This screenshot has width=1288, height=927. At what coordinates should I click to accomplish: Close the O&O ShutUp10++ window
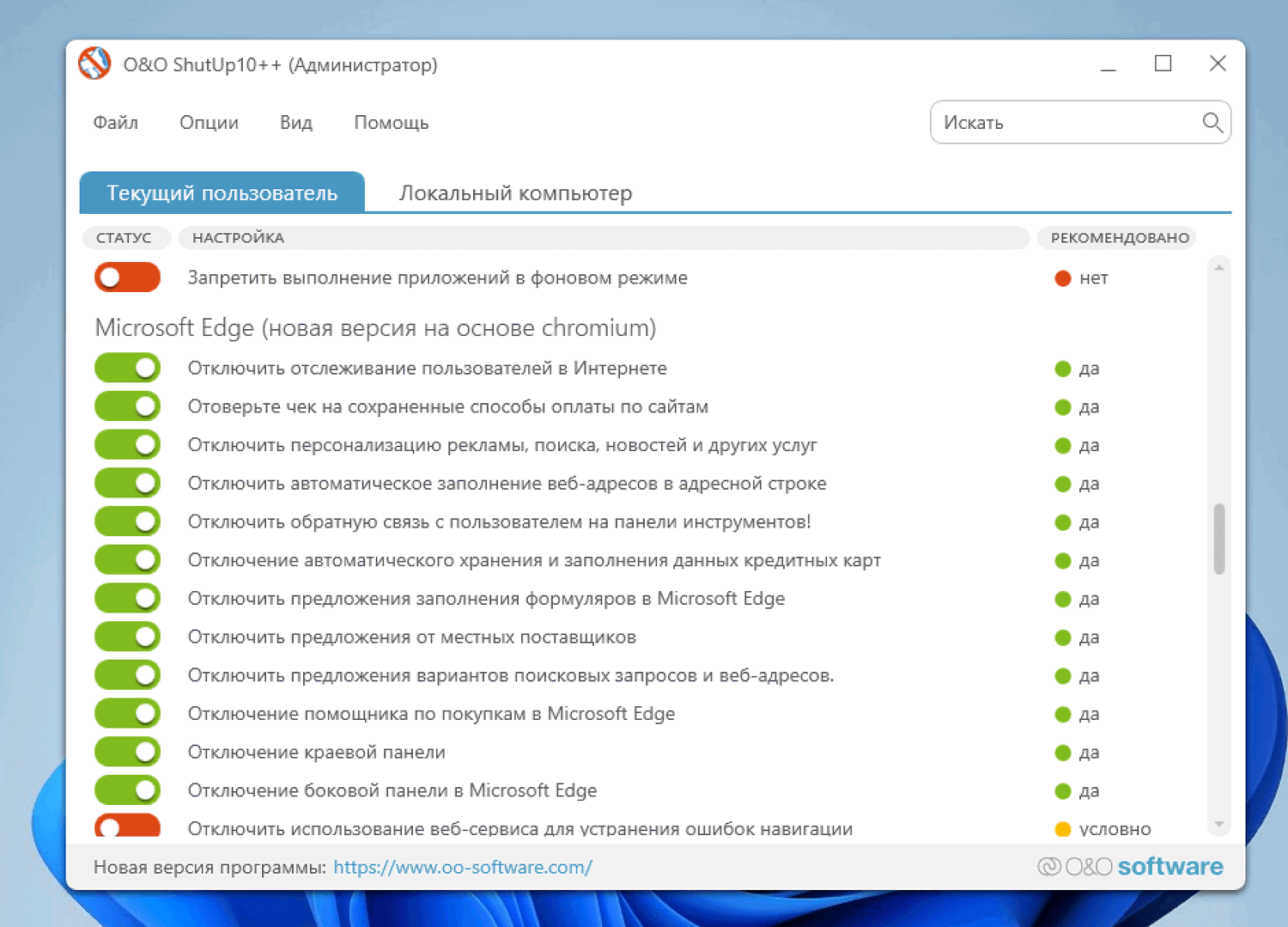(1218, 64)
